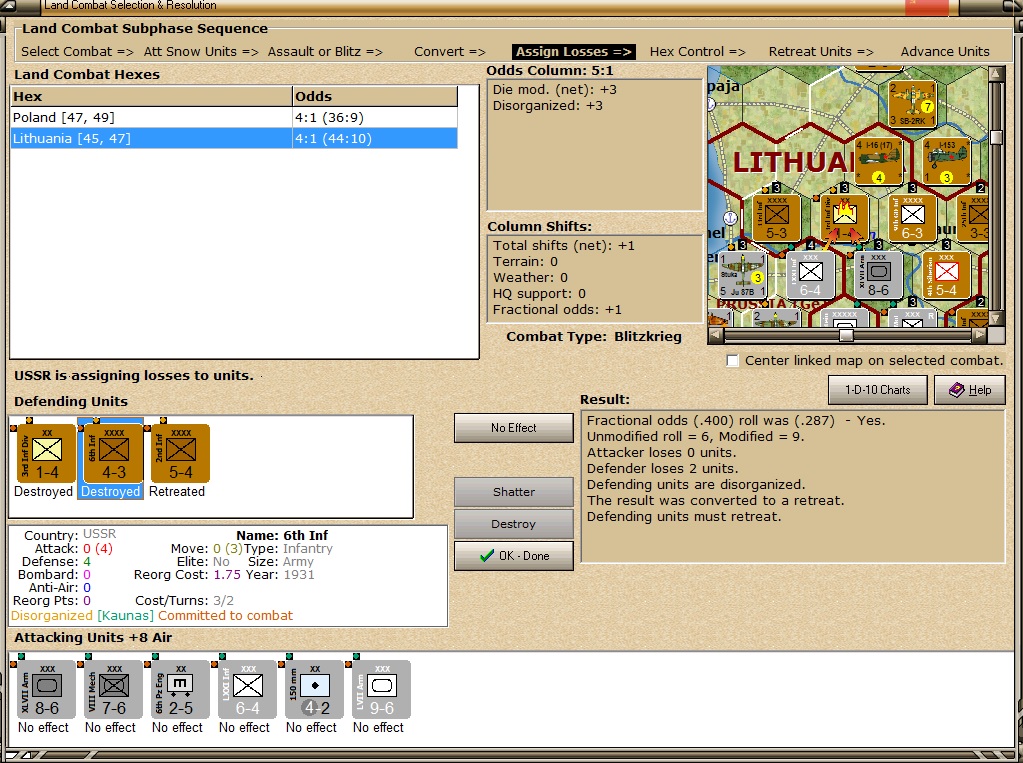The height and width of the screenshot is (763, 1023).
Task: Click the Hex column header
Action: click(x=151, y=96)
